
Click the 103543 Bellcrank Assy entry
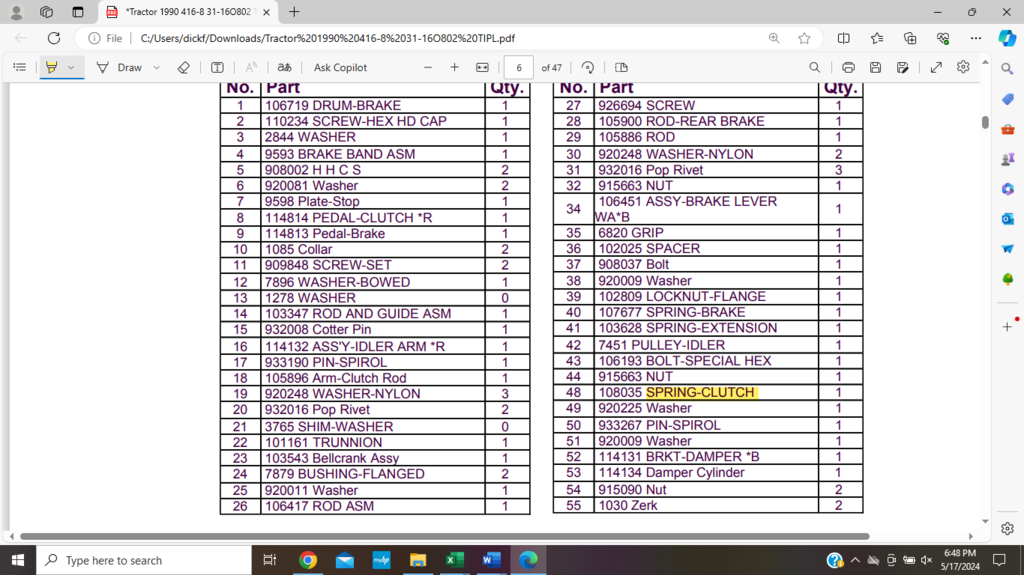click(x=332, y=458)
